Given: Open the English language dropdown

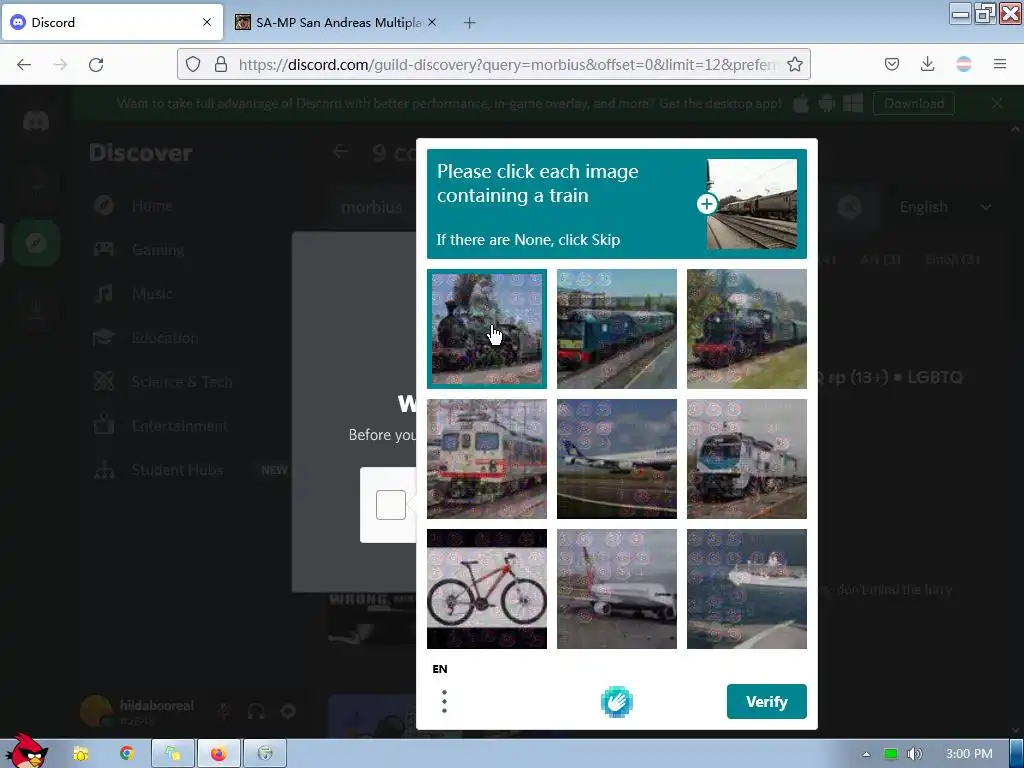Looking at the screenshot, I should click(944, 207).
